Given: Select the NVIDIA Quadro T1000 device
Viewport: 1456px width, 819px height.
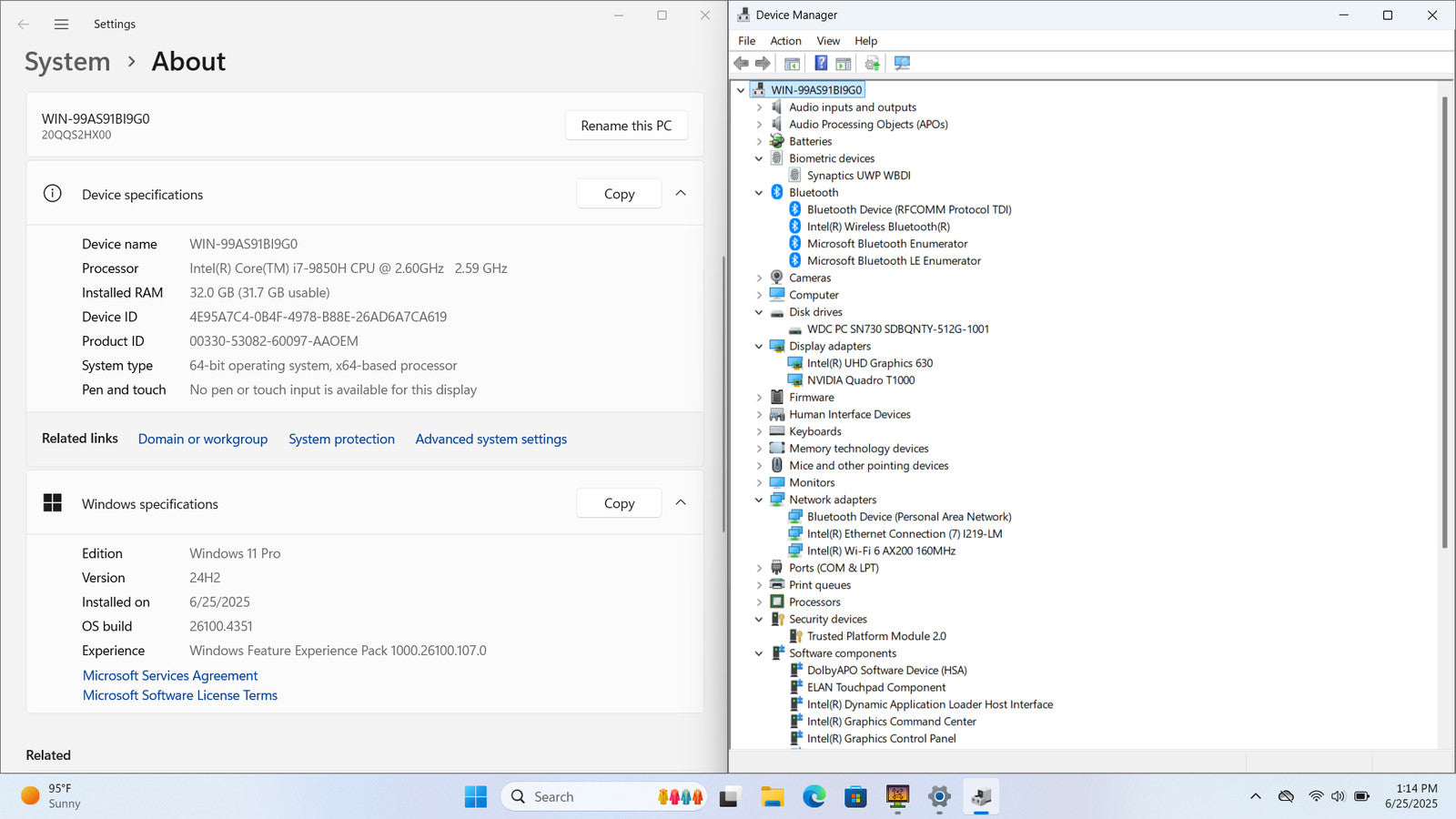Looking at the screenshot, I should (860, 380).
